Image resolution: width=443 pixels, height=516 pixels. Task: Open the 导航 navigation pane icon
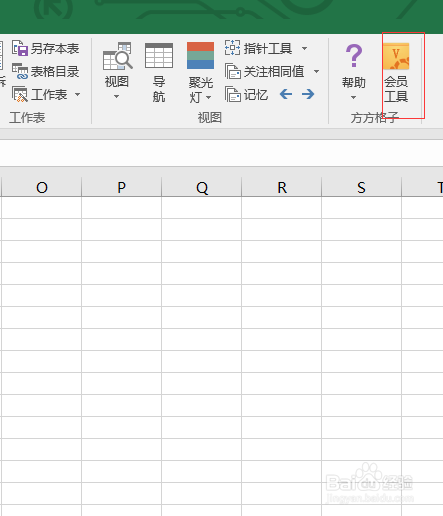[x=159, y=56]
